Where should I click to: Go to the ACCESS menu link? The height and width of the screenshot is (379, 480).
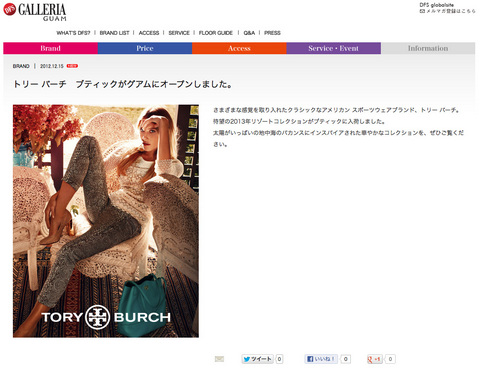(149, 33)
